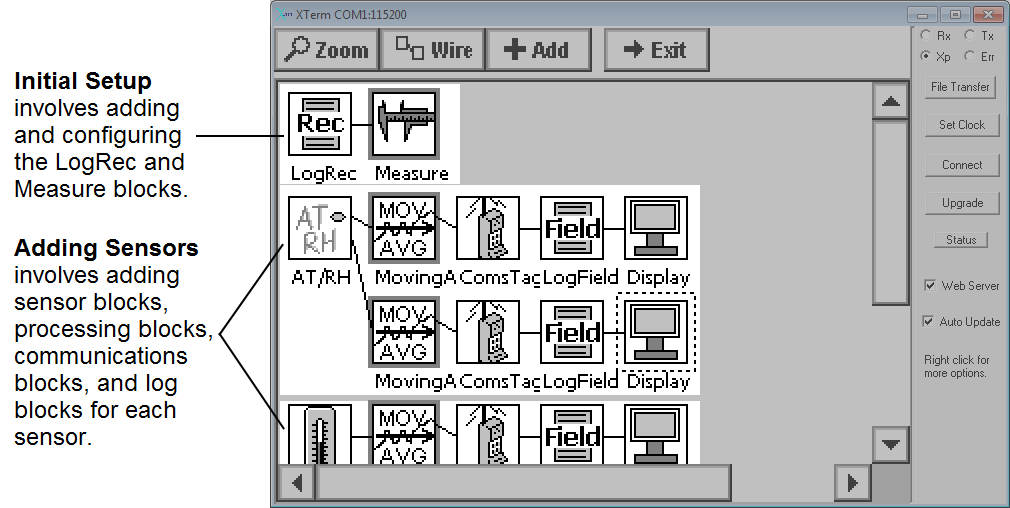Click the horizontal scrollbar right arrow
This screenshot has width=1010, height=508.
852,483
